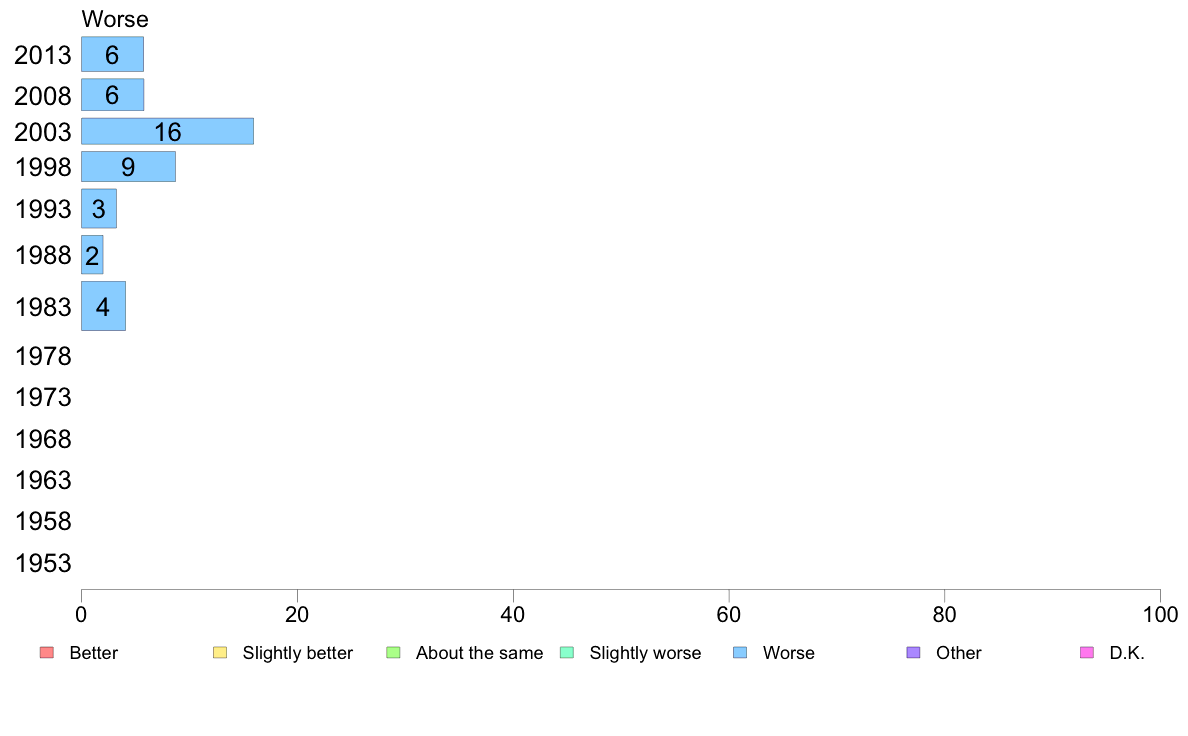Select the 1998 bar showing 9

tap(128, 167)
